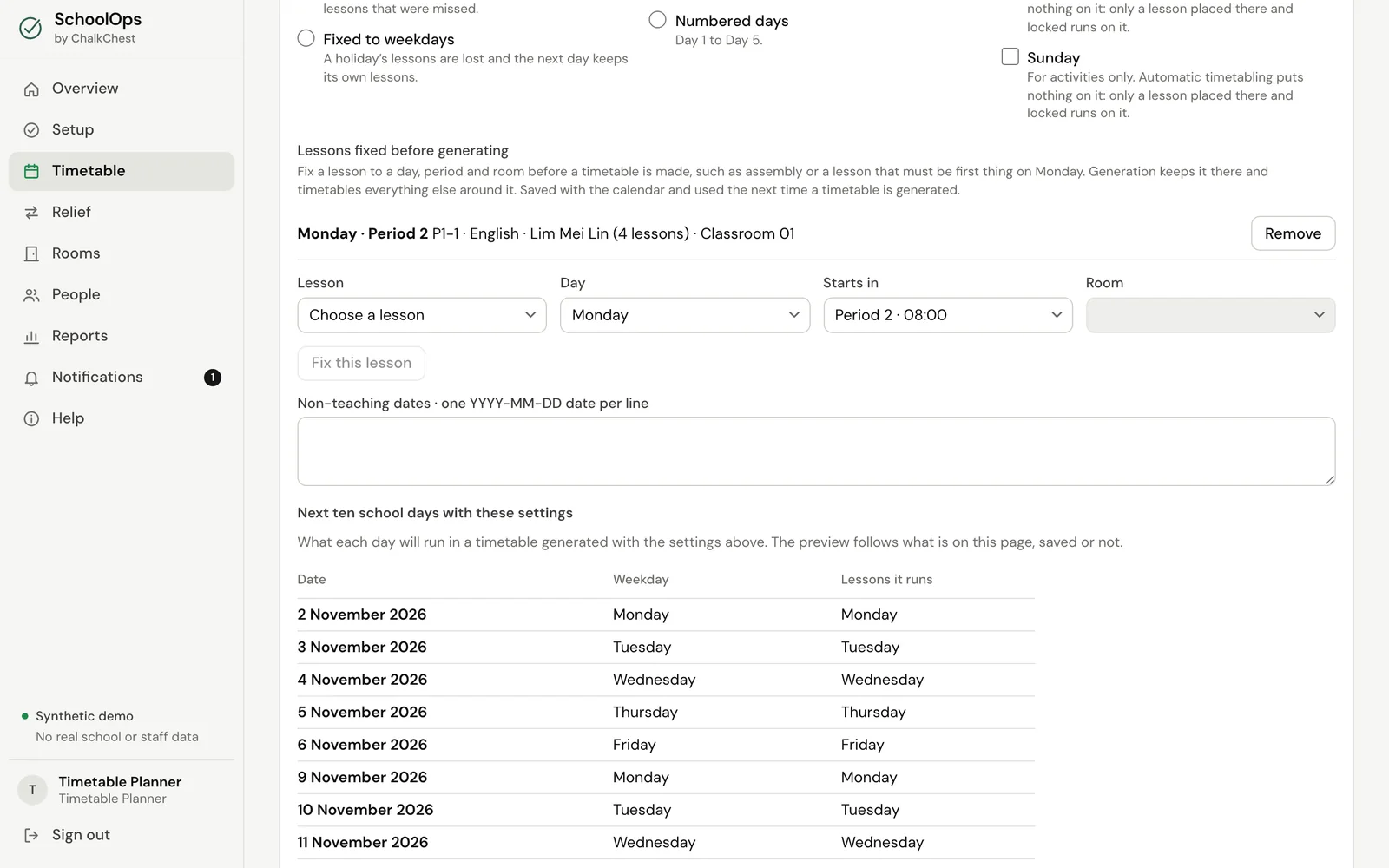Image resolution: width=1389 pixels, height=868 pixels.
Task: Click 'Thursday' in the Weekday column
Action: 645,713
